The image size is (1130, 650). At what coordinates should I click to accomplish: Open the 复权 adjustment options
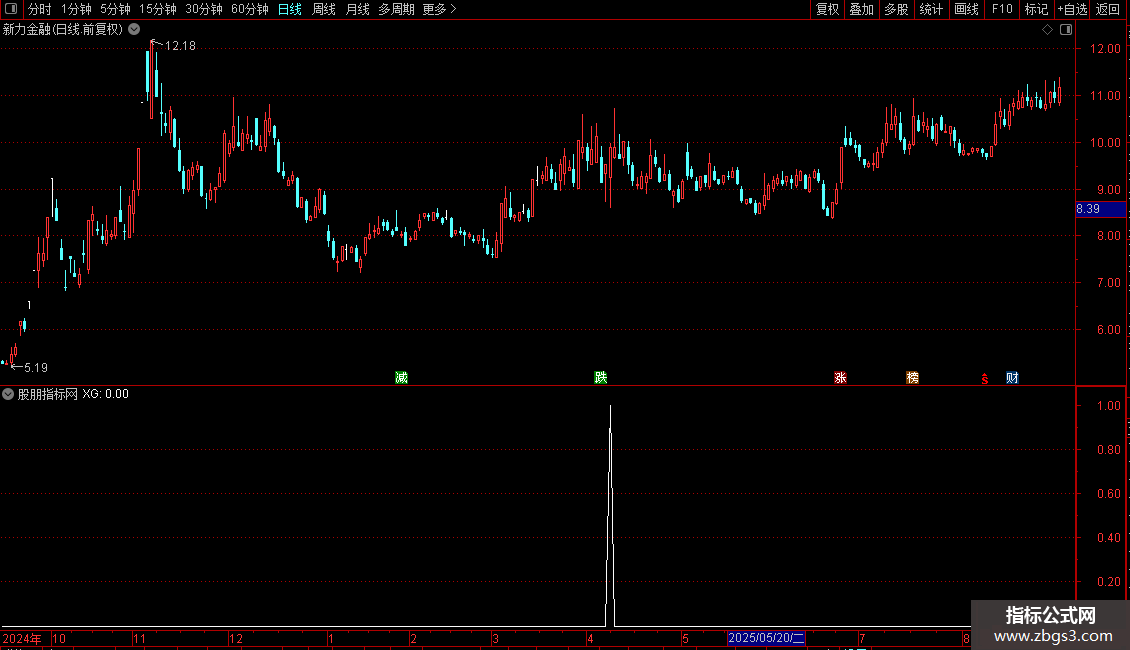827,9
